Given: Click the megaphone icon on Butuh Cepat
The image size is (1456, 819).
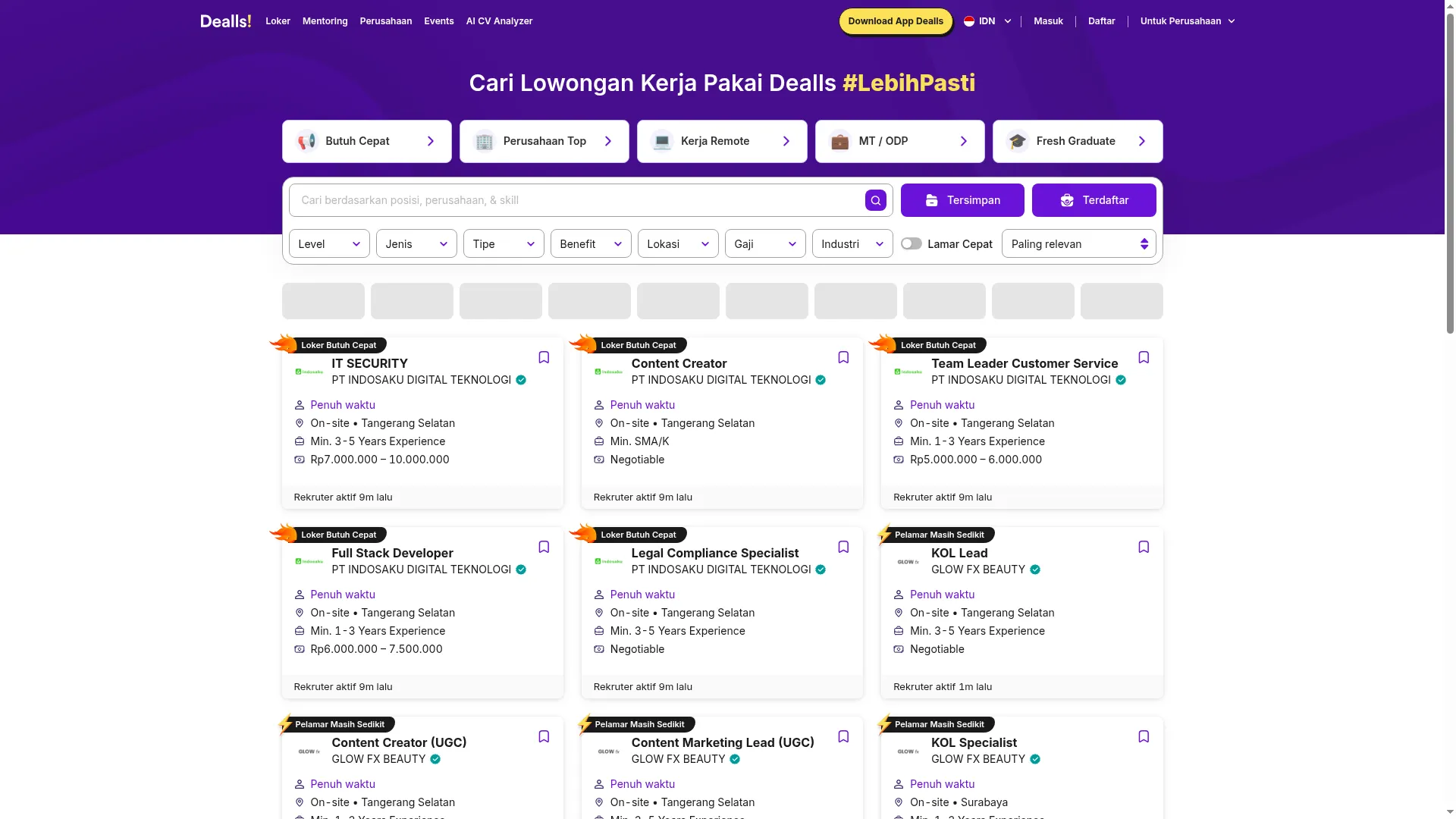Looking at the screenshot, I should click(x=306, y=141).
